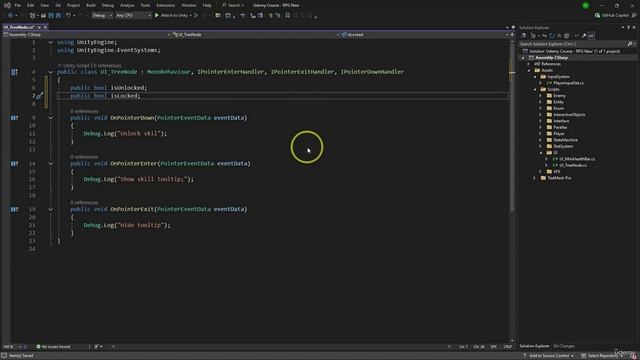This screenshot has width=640, height=360.
Task: Select the Scripts folder
Action: (553, 89)
